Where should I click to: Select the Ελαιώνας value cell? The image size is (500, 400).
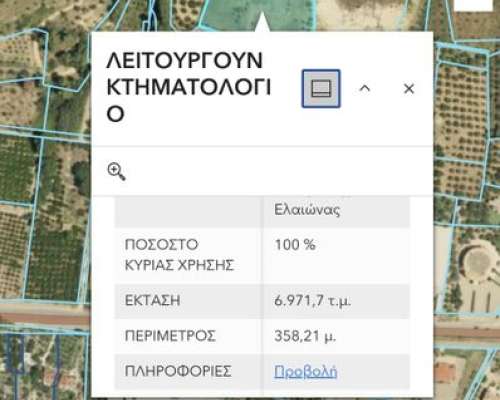[336, 211]
